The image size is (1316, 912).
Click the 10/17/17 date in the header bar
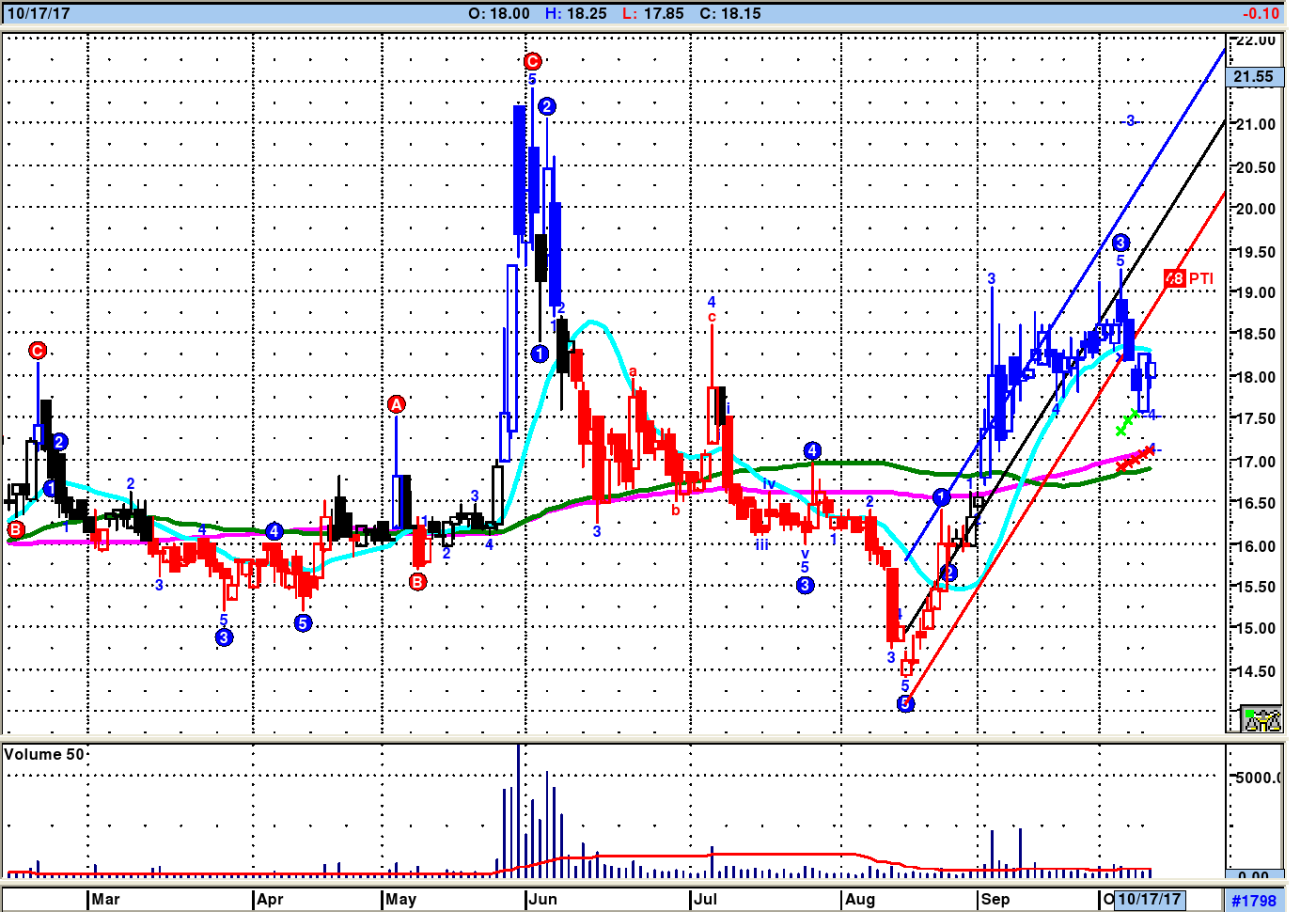point(38,13)
